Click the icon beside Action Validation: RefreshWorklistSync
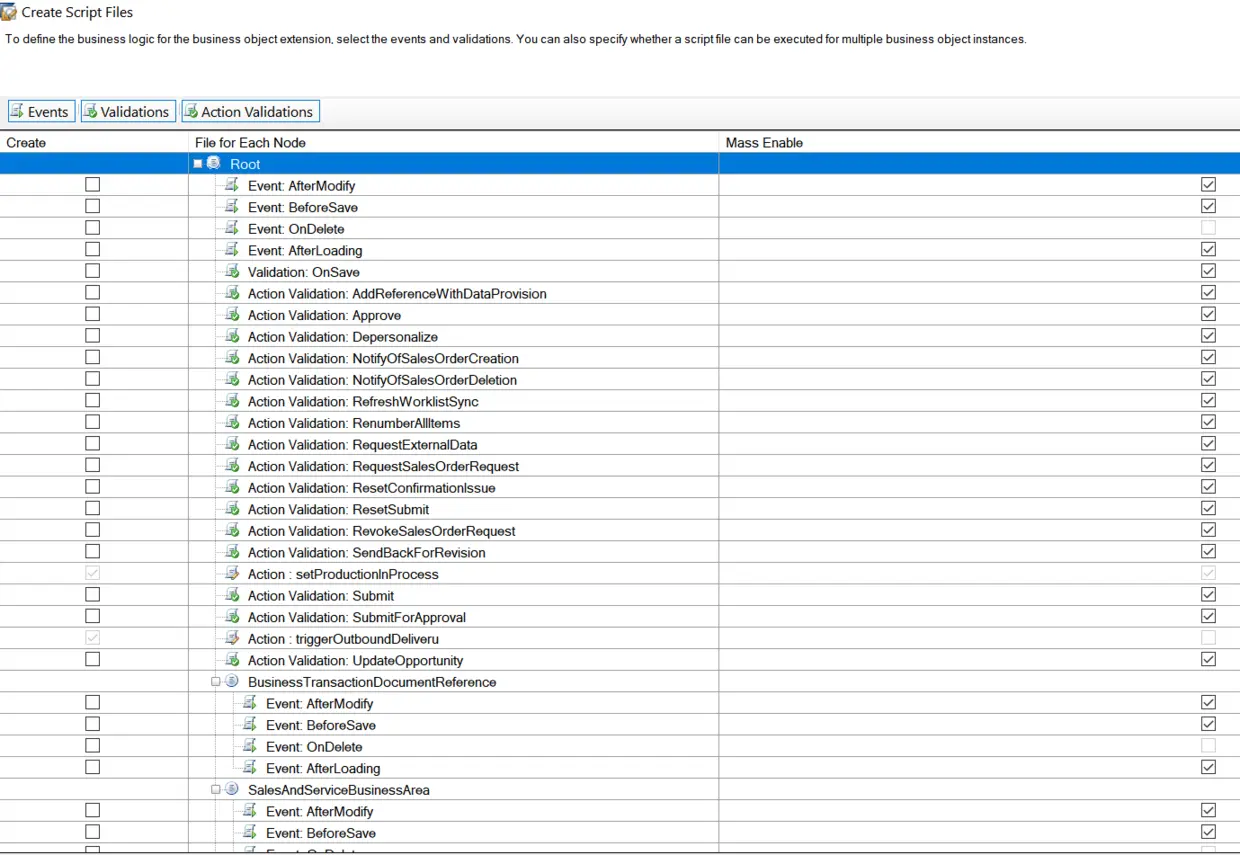 [x=232, y=401]
